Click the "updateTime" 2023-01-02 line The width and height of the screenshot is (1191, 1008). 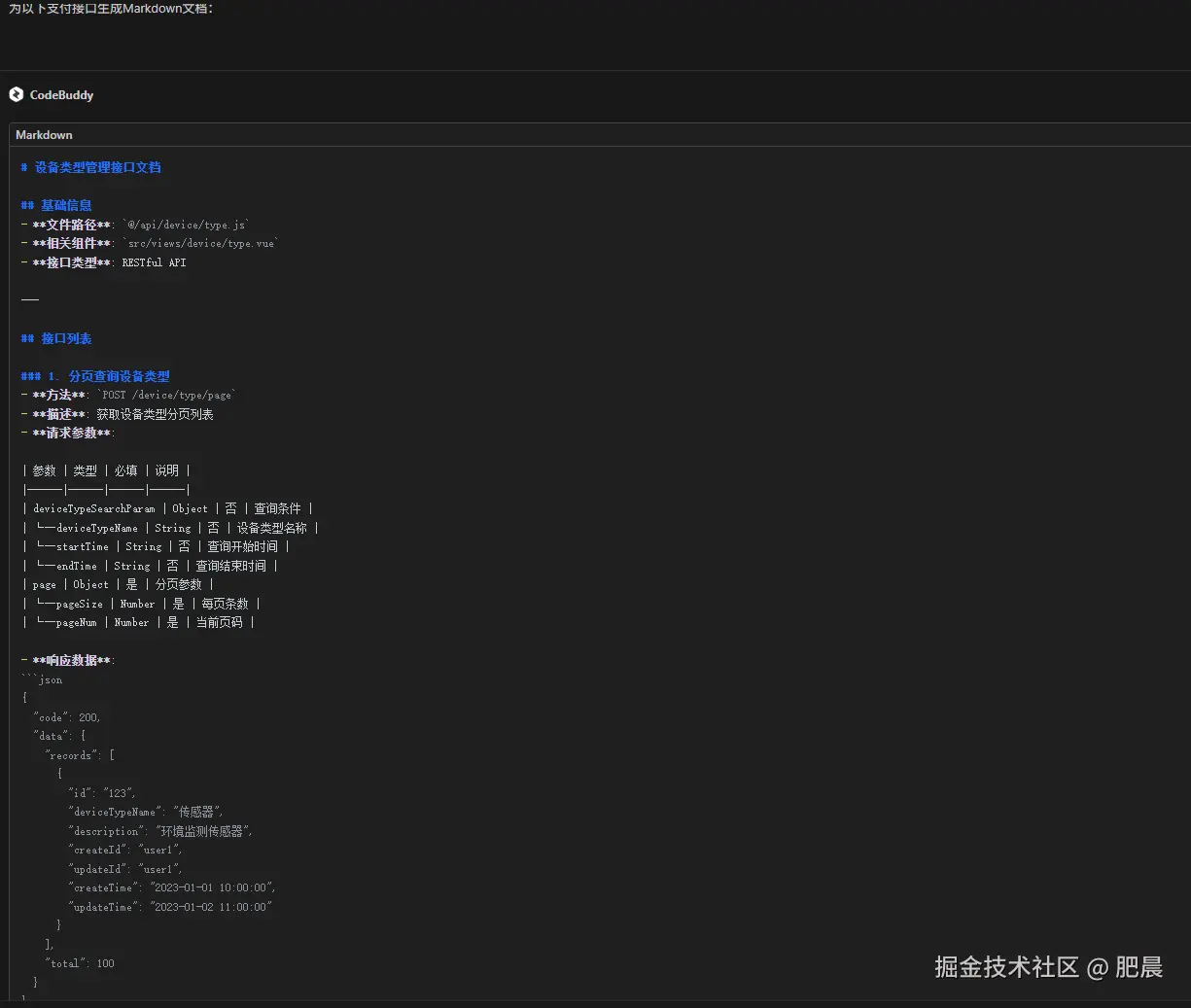(170, 907)
